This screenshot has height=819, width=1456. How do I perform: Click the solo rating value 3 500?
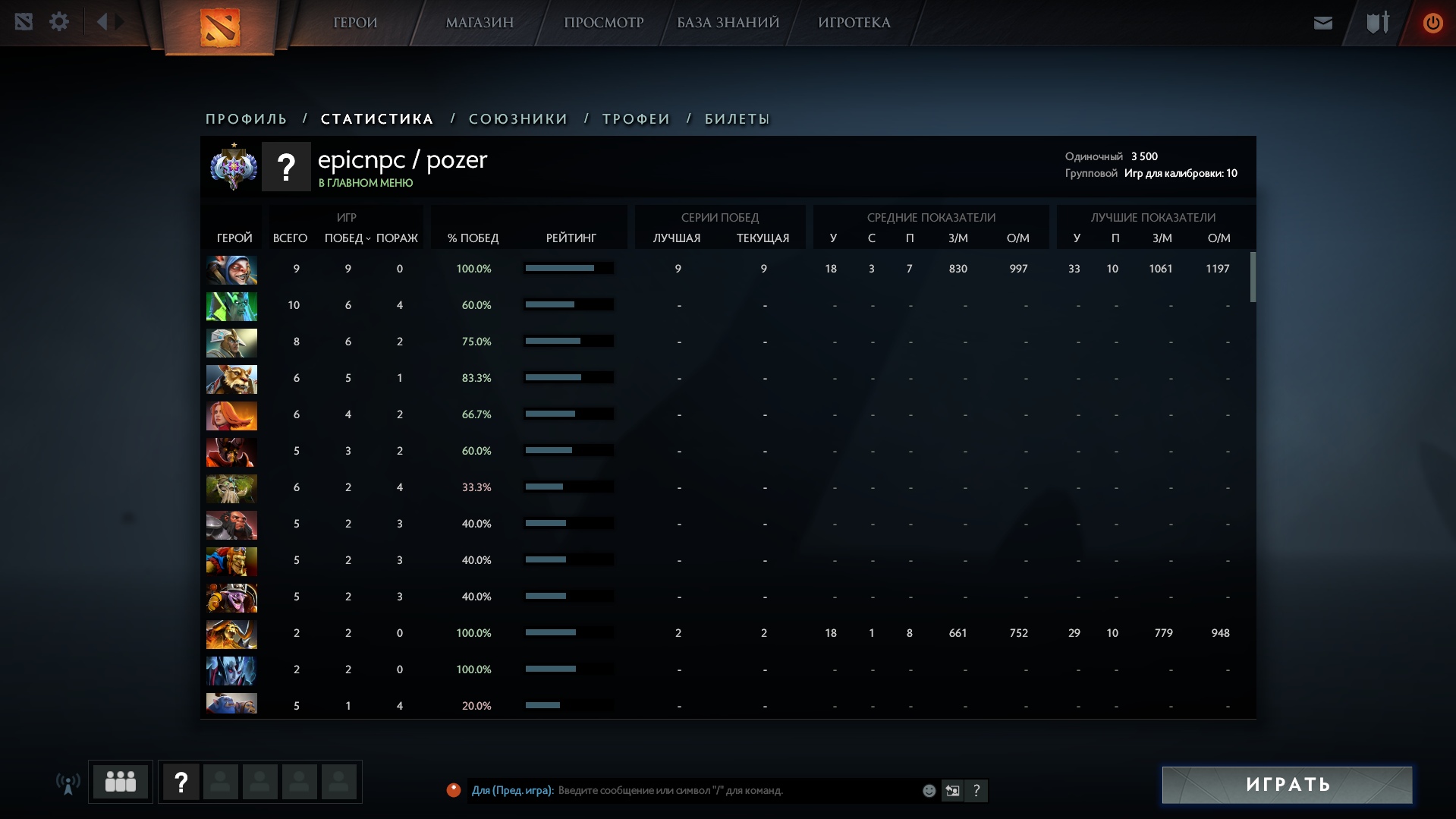(x=1144, y=156)
